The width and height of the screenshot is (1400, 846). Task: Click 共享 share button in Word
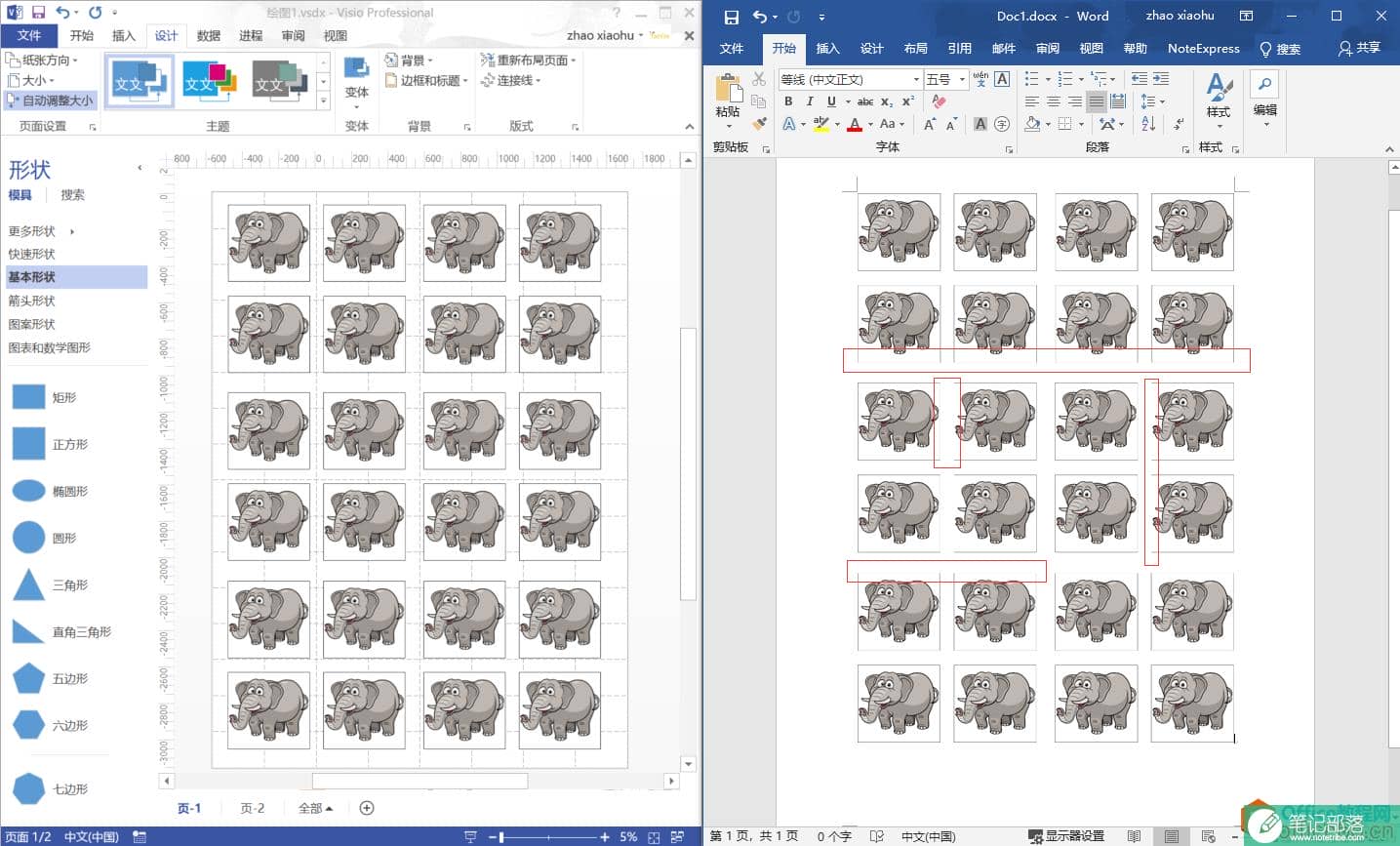pyautogui.click(x=1359, y=48)
